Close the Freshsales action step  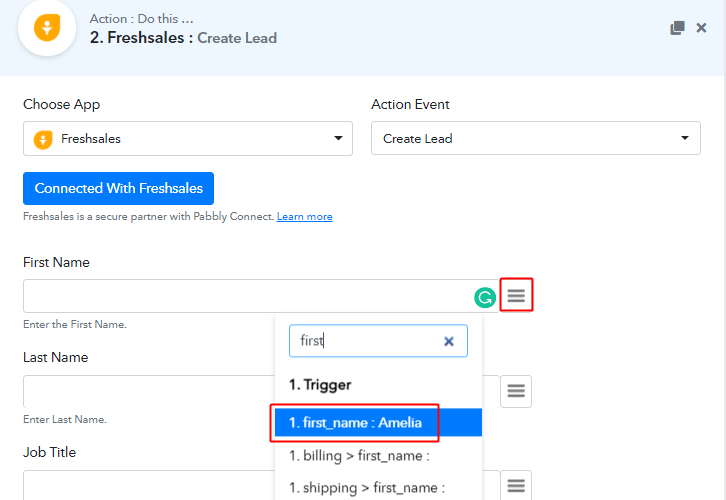point(701,28)
